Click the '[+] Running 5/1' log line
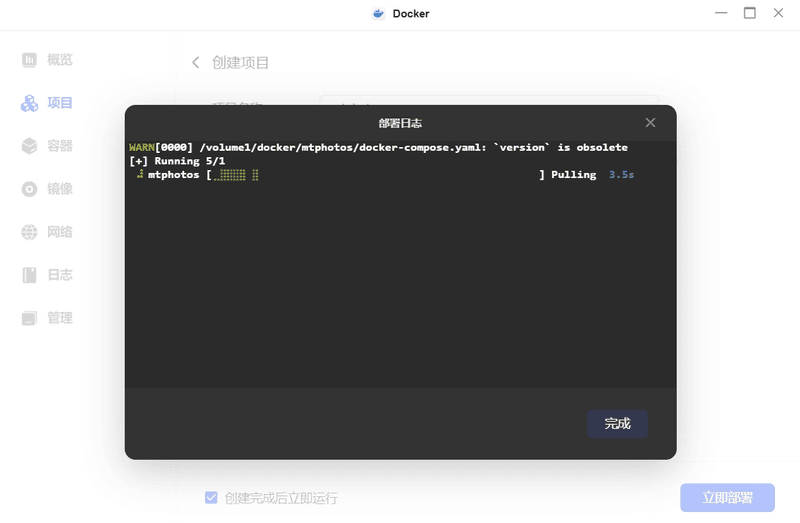Screen dimensions: 800x523 (177, 161)
